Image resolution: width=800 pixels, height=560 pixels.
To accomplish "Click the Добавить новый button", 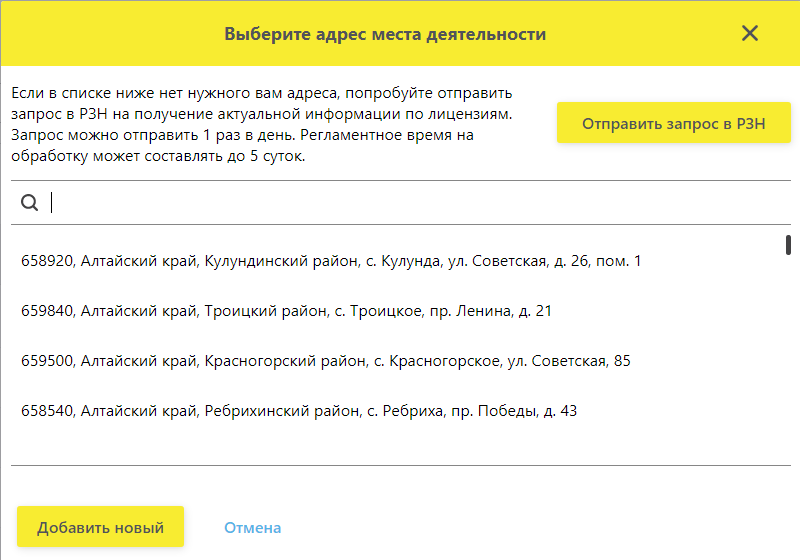I will point(101,527).
